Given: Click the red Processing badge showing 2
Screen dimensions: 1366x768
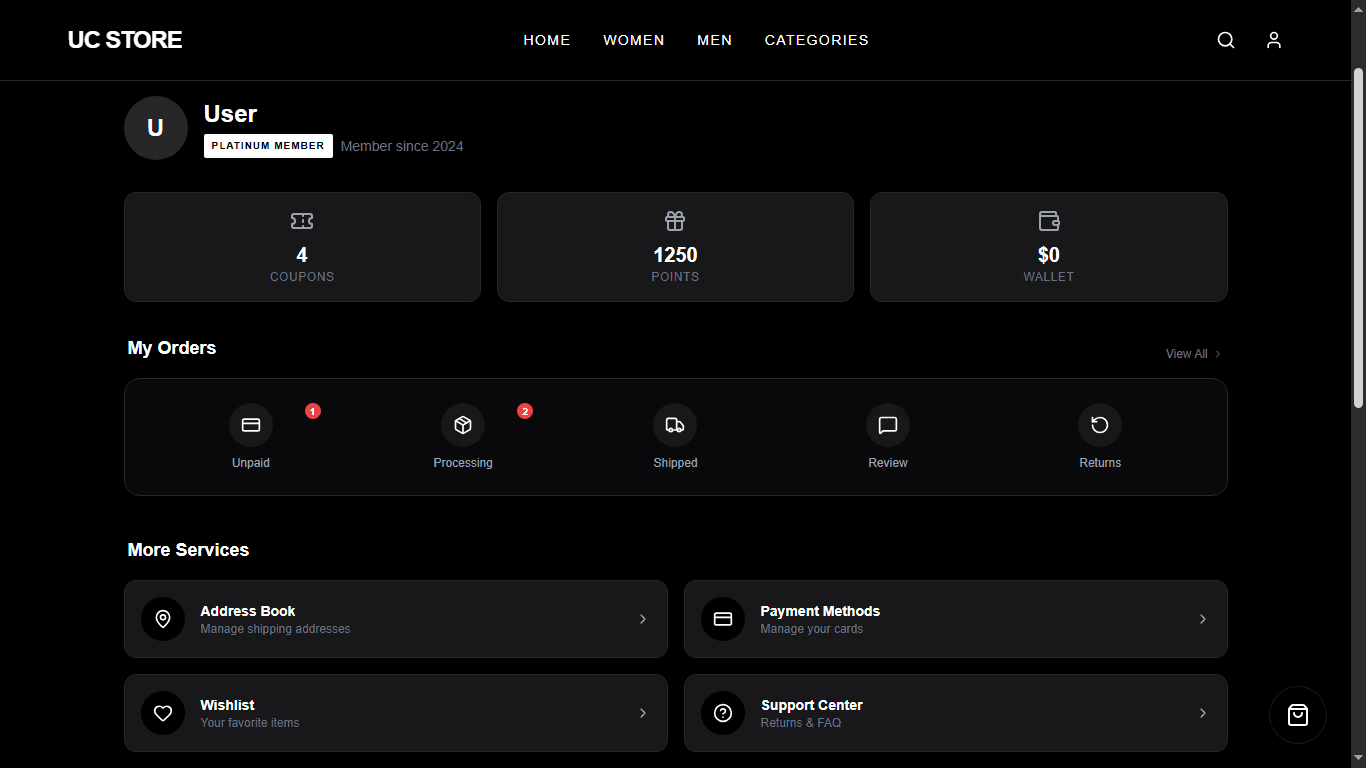Looking at the screenshot, I should (x=525, y=411).
